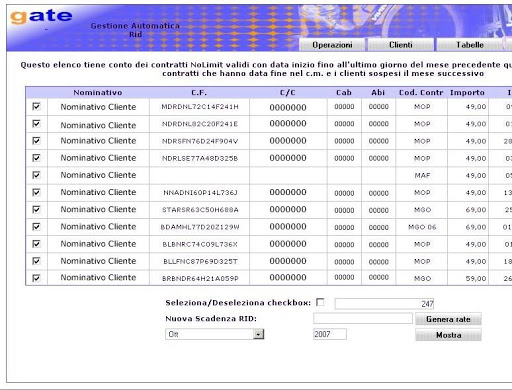The image size is (512, 390).
Task: Click the Mostra button
Action: (448, 335)
